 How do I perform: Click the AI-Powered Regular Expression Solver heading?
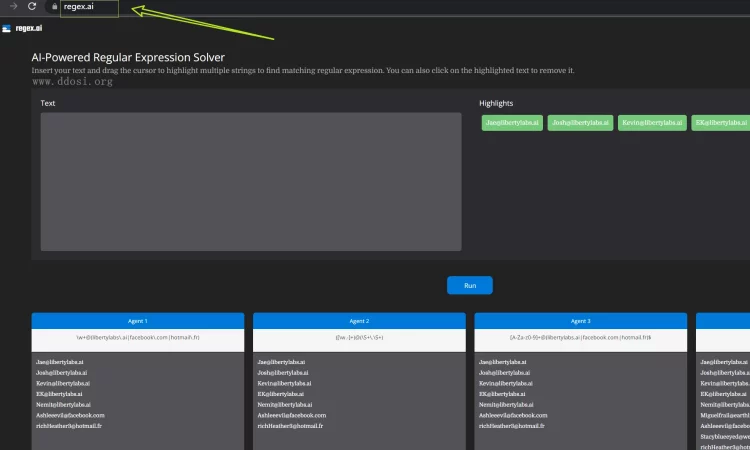pos(128,57)
